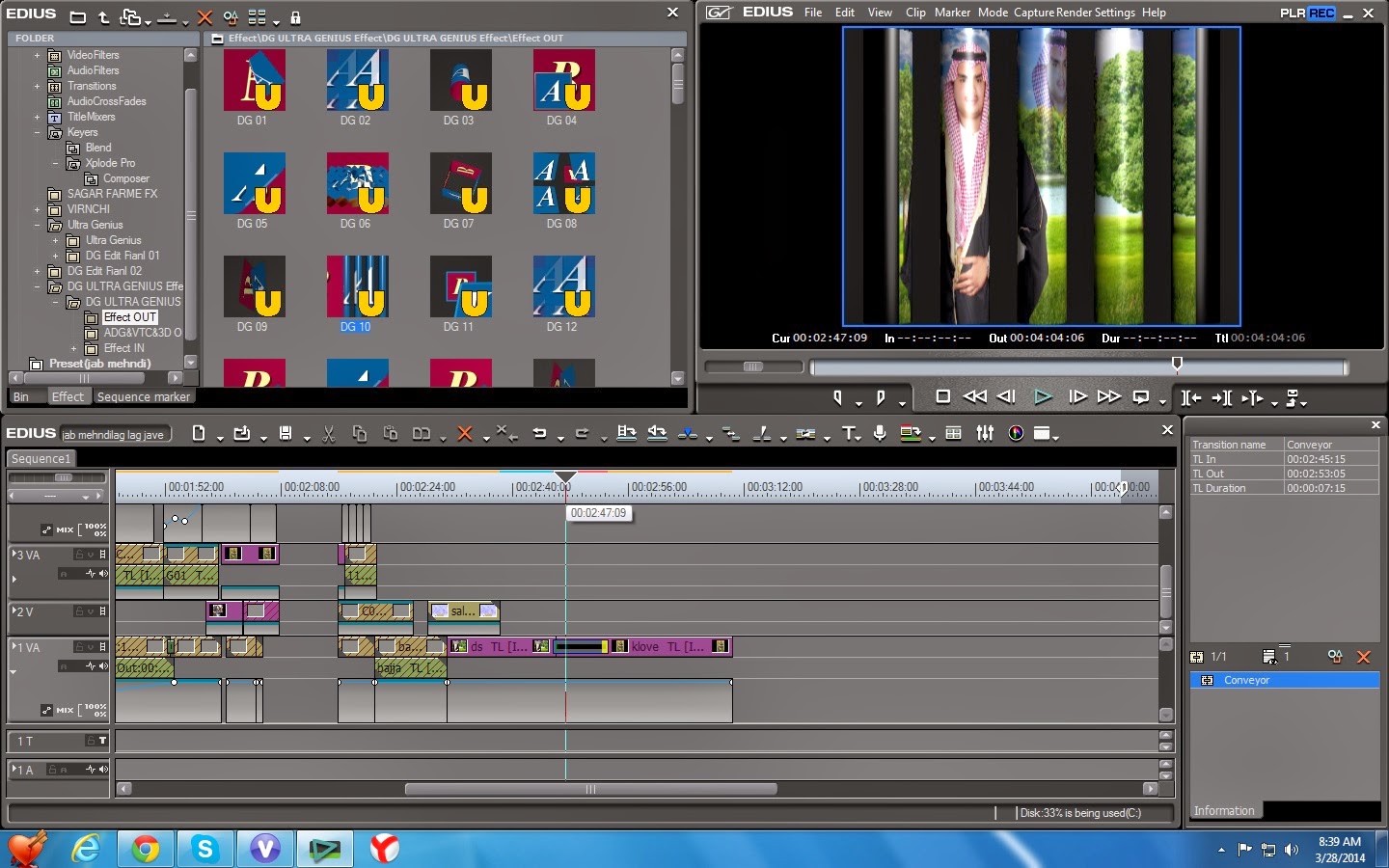Toggle the mix expander on the 2 V track

pyautogui.click(x=90, y=610)
